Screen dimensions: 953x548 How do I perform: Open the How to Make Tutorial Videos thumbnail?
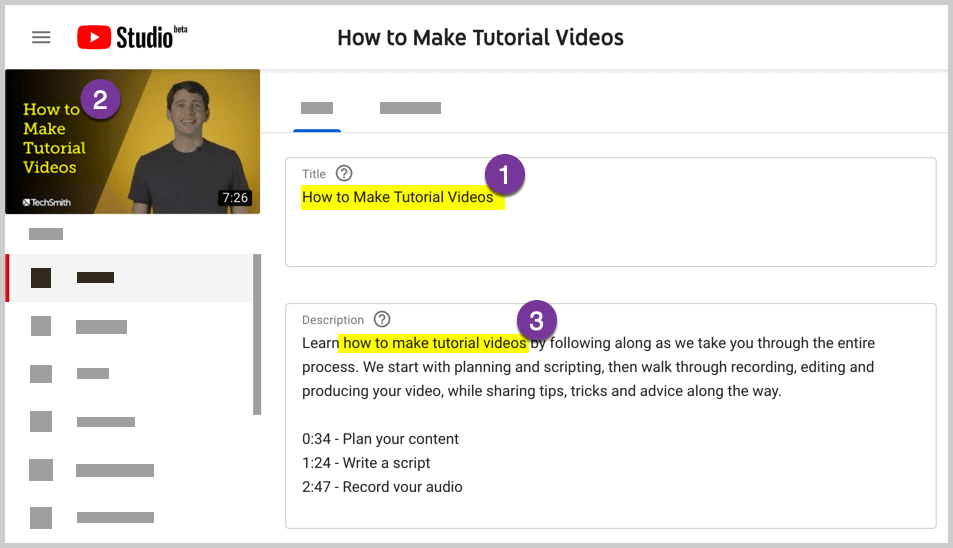132,141
